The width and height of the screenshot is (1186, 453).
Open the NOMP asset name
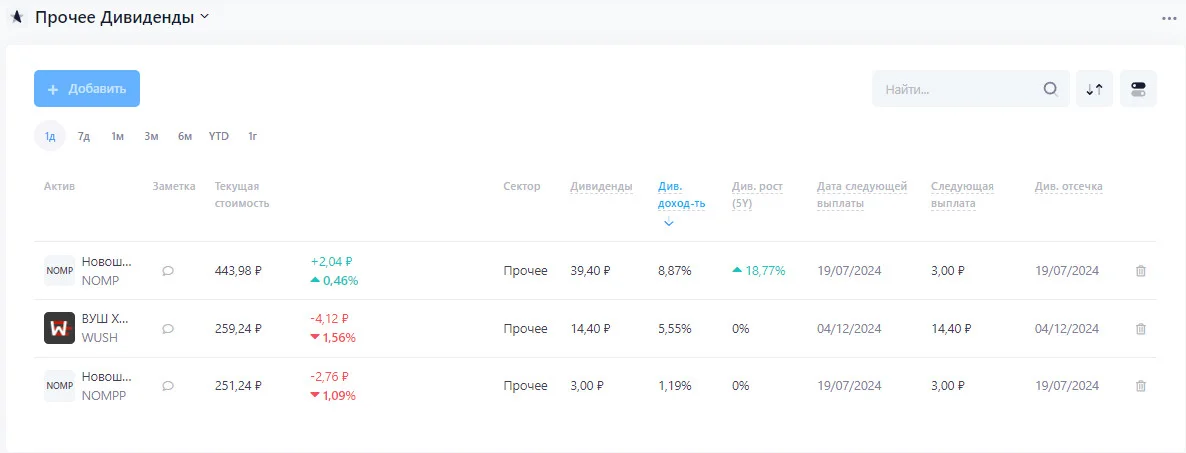(x=107, y=262)
